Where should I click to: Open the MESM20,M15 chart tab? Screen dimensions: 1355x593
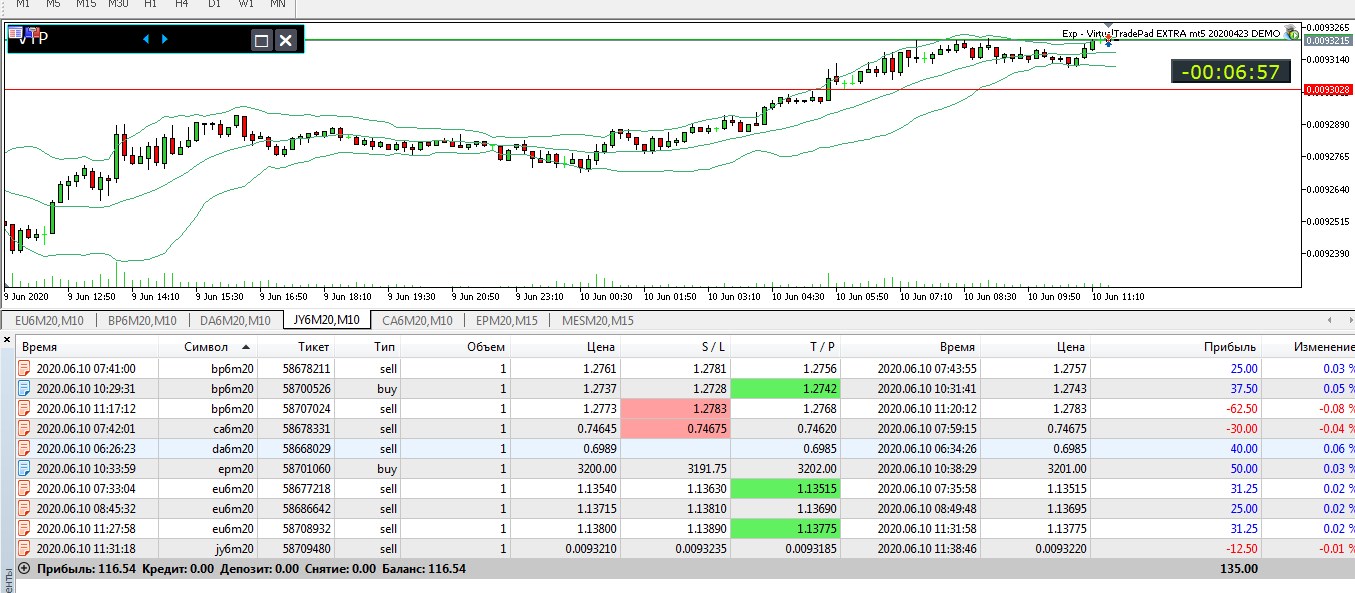(x=598, y=320)
